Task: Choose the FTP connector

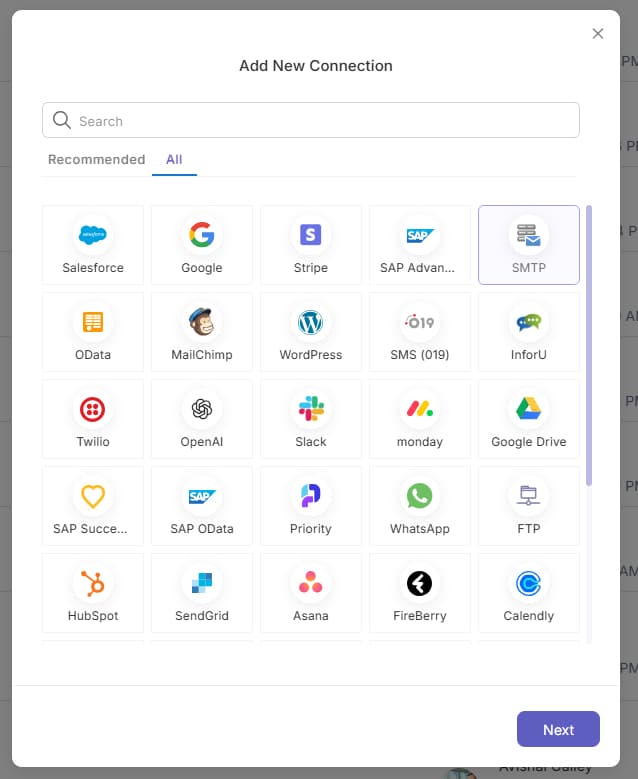Action: coord(529,506)
